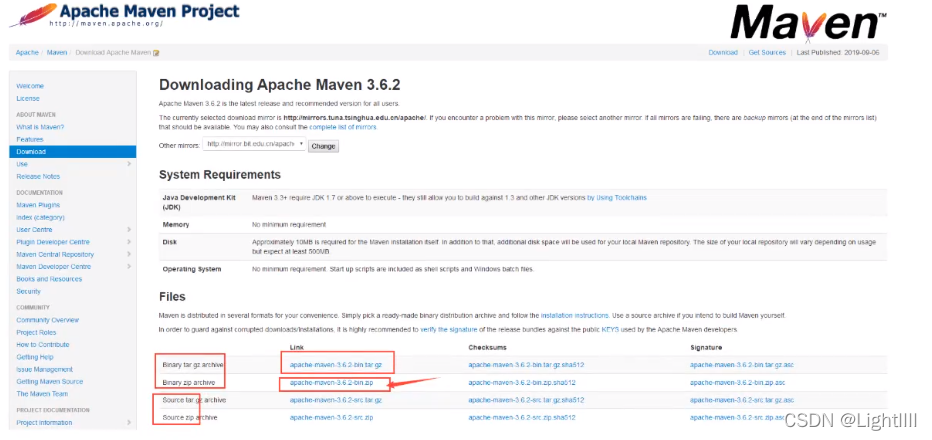The width and height of the screenshot is (932, 440).
Task: Open apache-maven-3.6.2-src.tar.gz.asc signature
Action: pyautogui.click(x=742, y=400)
